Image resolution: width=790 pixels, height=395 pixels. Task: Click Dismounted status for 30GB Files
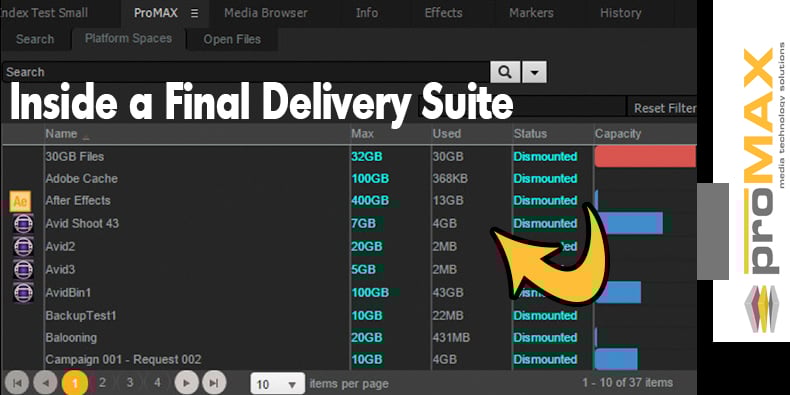click(545, 157)
